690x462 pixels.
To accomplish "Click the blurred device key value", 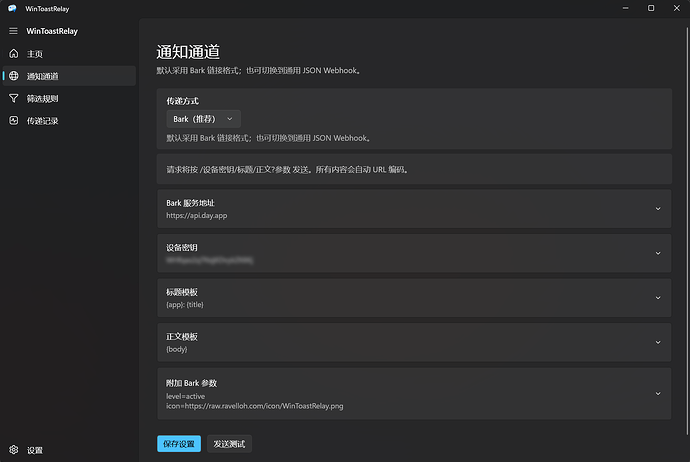I will [x=209, y=260].
